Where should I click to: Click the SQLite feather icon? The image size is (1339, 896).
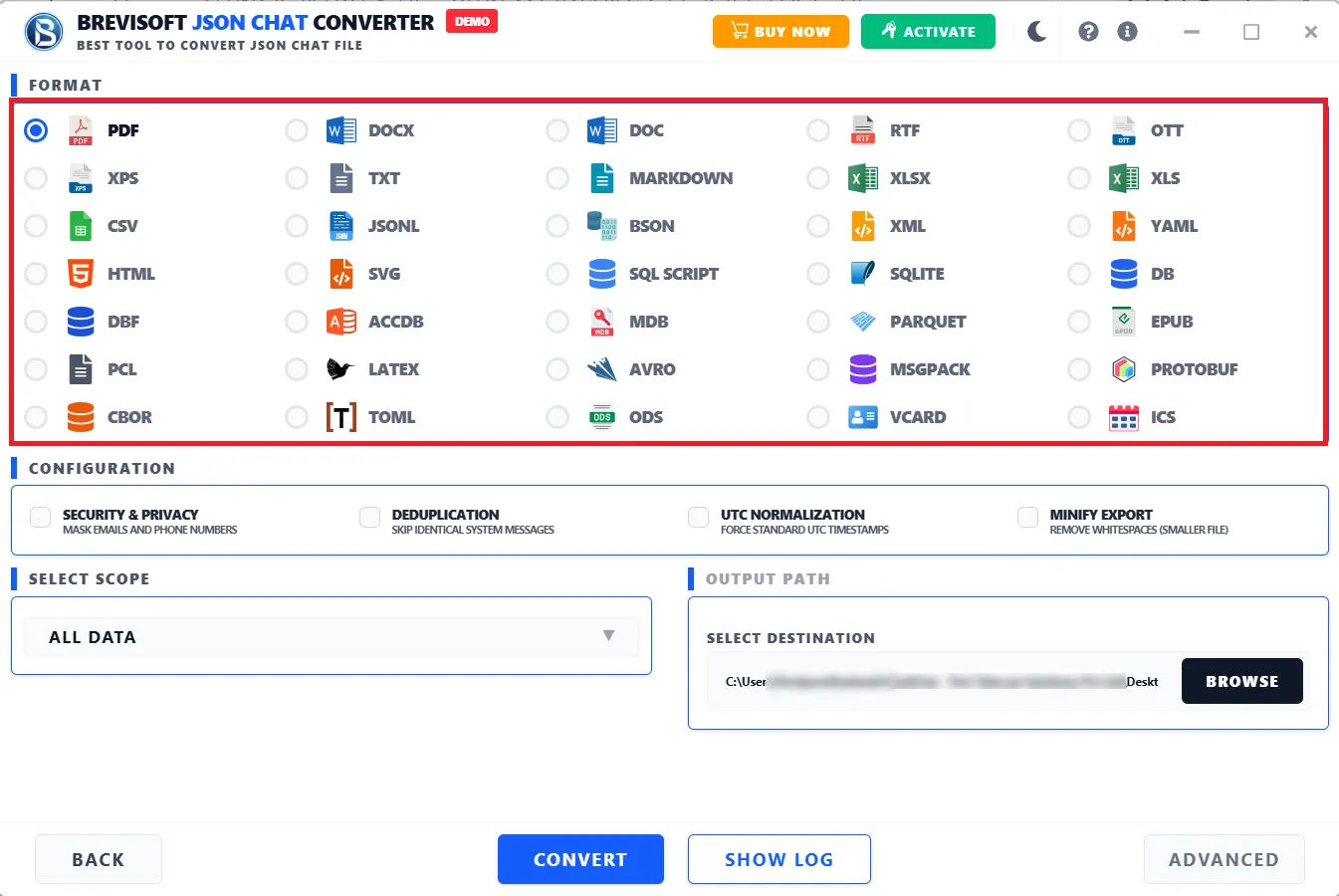coord(863,274)
